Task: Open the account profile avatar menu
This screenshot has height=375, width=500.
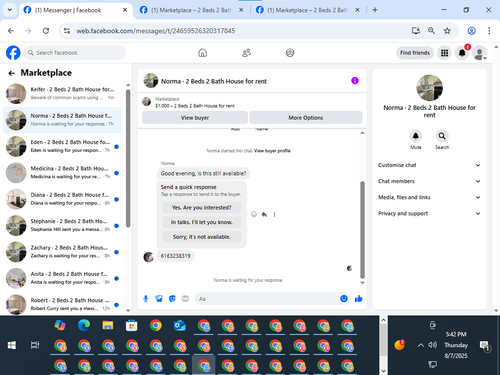Action: coord(480,53)
